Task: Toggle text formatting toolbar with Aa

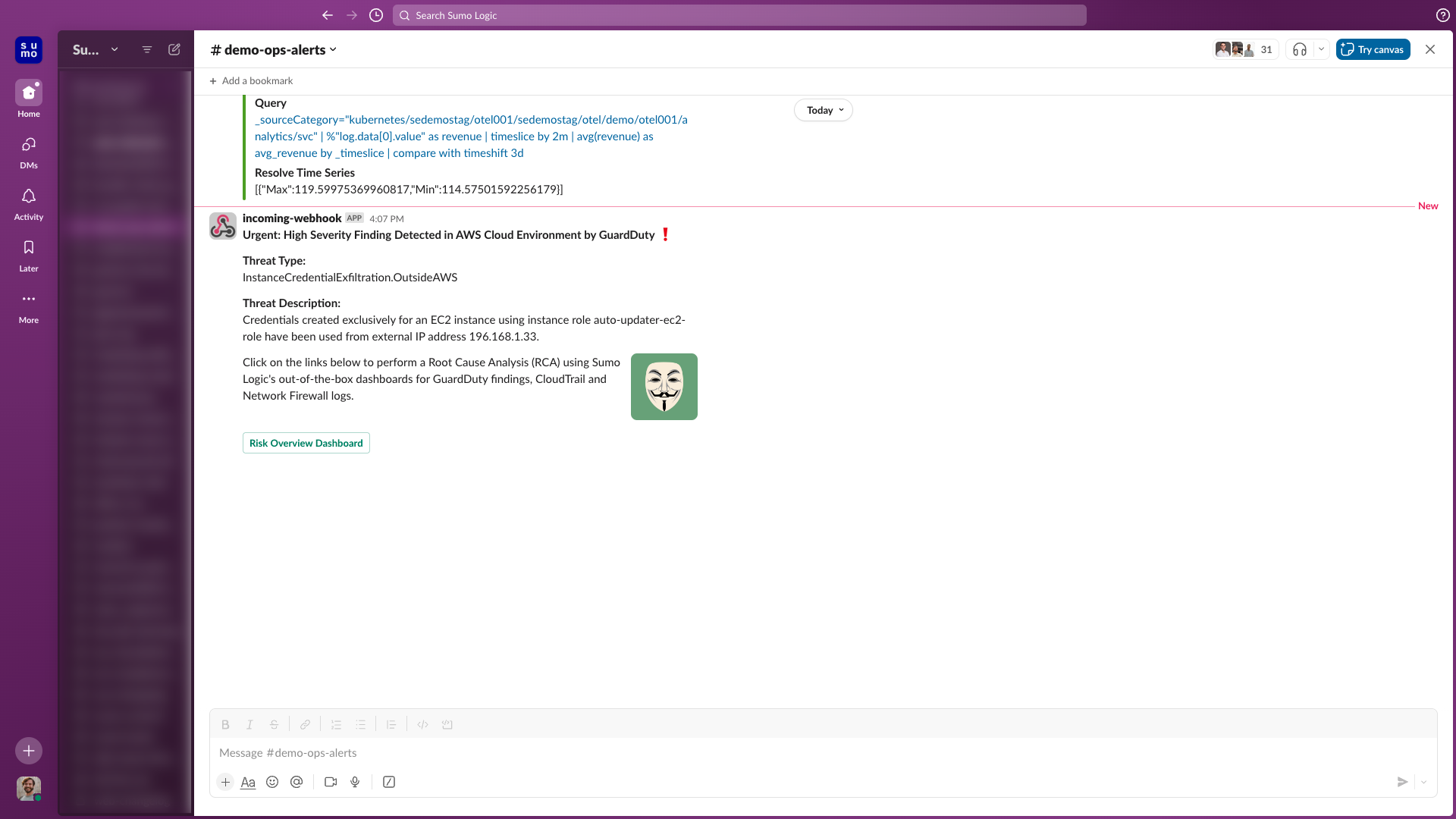Action: click(x=248, y=782)
